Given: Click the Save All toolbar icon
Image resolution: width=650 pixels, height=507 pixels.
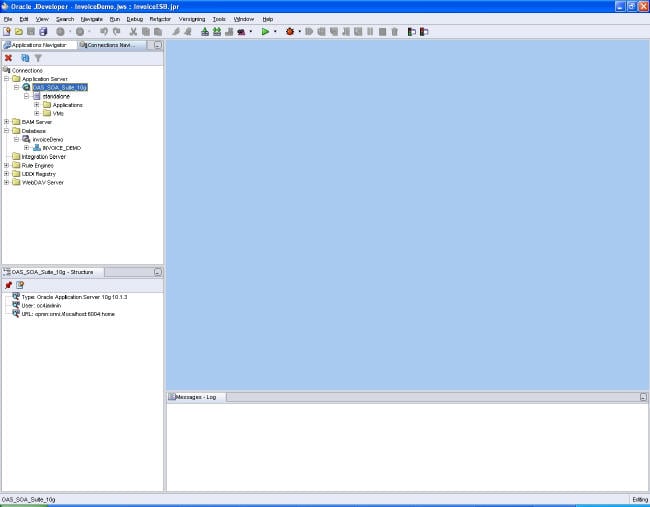Looking at the screenshot, I should click(43, 32).
